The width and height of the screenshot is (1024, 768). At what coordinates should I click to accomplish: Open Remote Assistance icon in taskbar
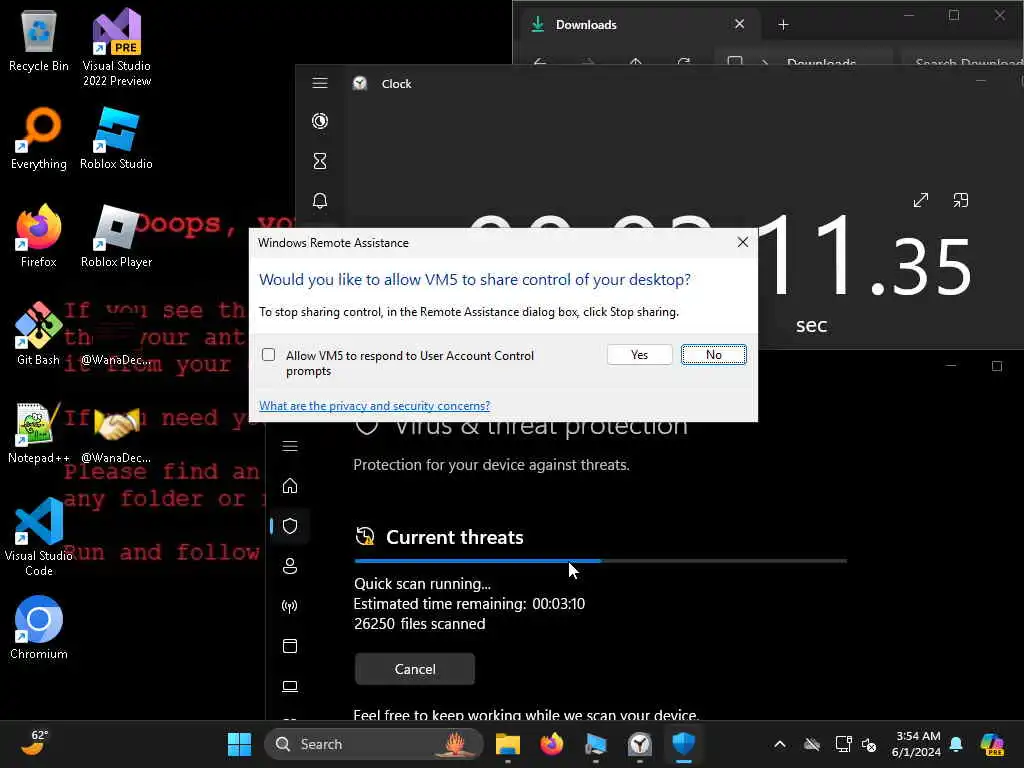pos(596,744)
